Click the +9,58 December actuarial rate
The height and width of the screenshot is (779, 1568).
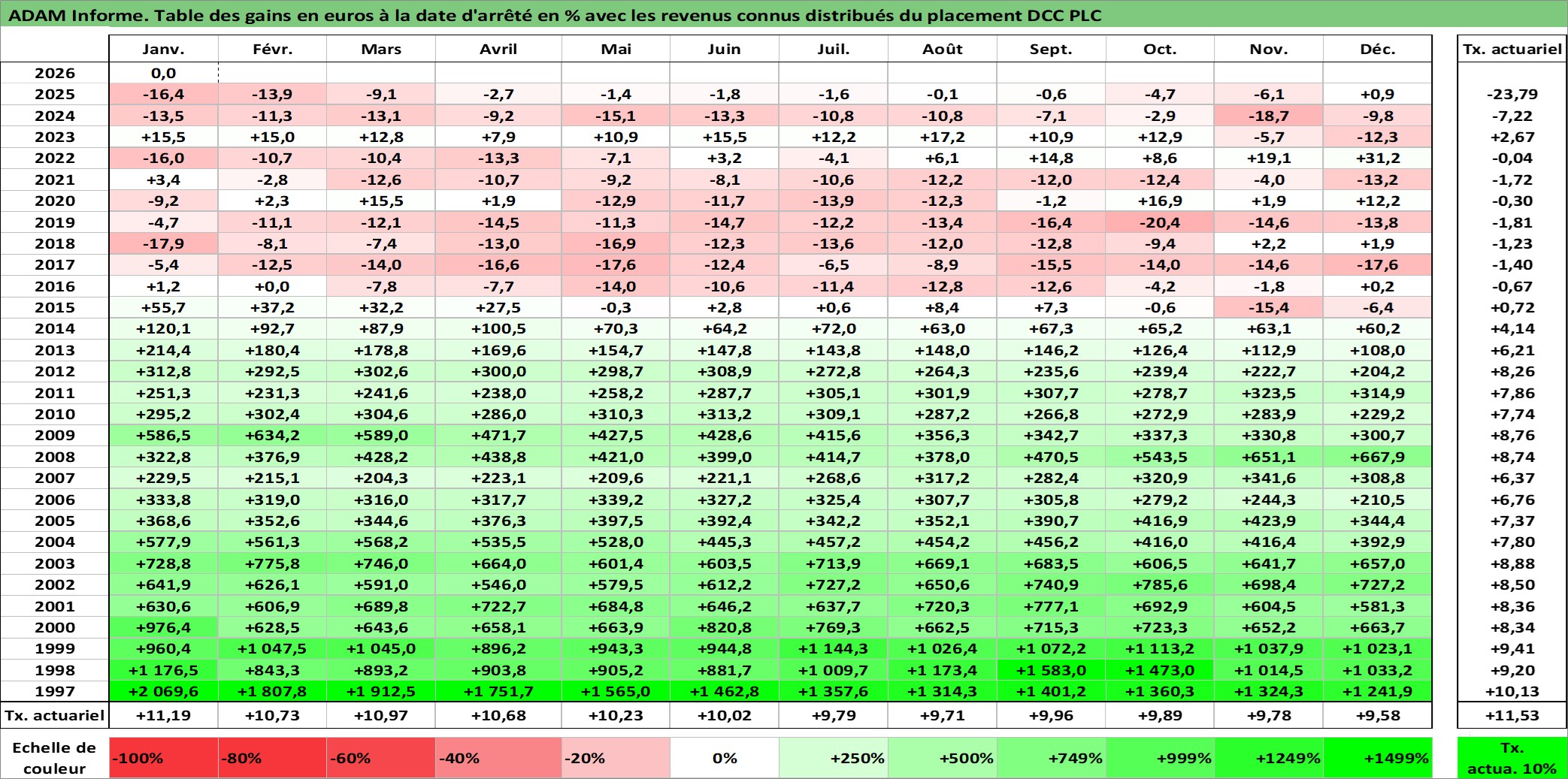(x=1378, y=715)
